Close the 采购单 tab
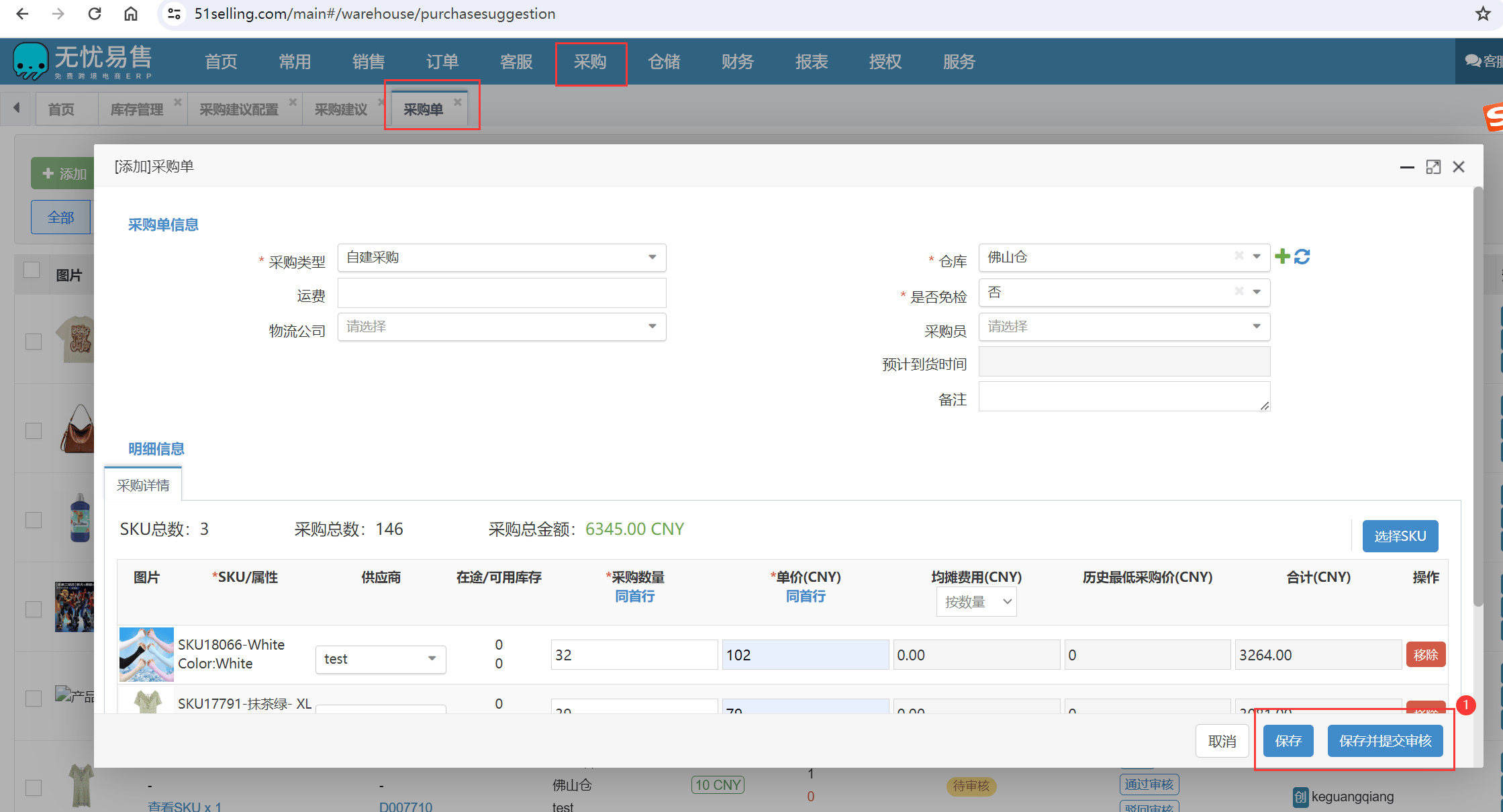The width and height of the screenshot is (1503, 812). (458, 102)
